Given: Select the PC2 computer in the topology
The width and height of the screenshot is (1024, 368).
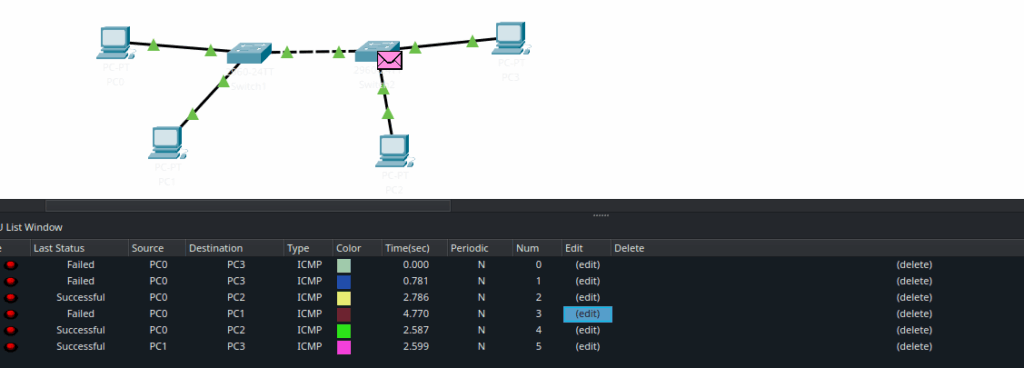Looking at the screenshot, I should (393, 151).
